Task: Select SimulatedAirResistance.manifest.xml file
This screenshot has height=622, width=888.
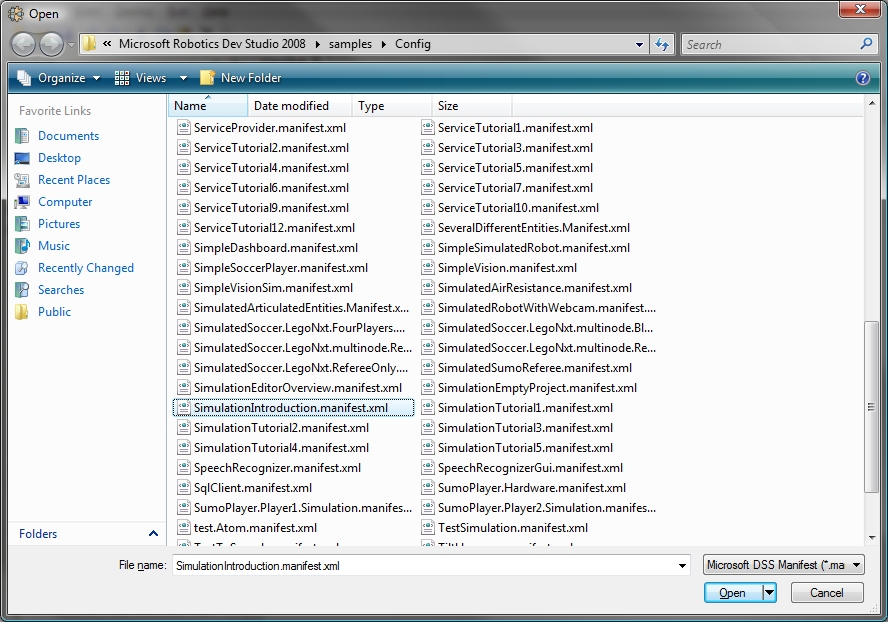Action: 527,288
